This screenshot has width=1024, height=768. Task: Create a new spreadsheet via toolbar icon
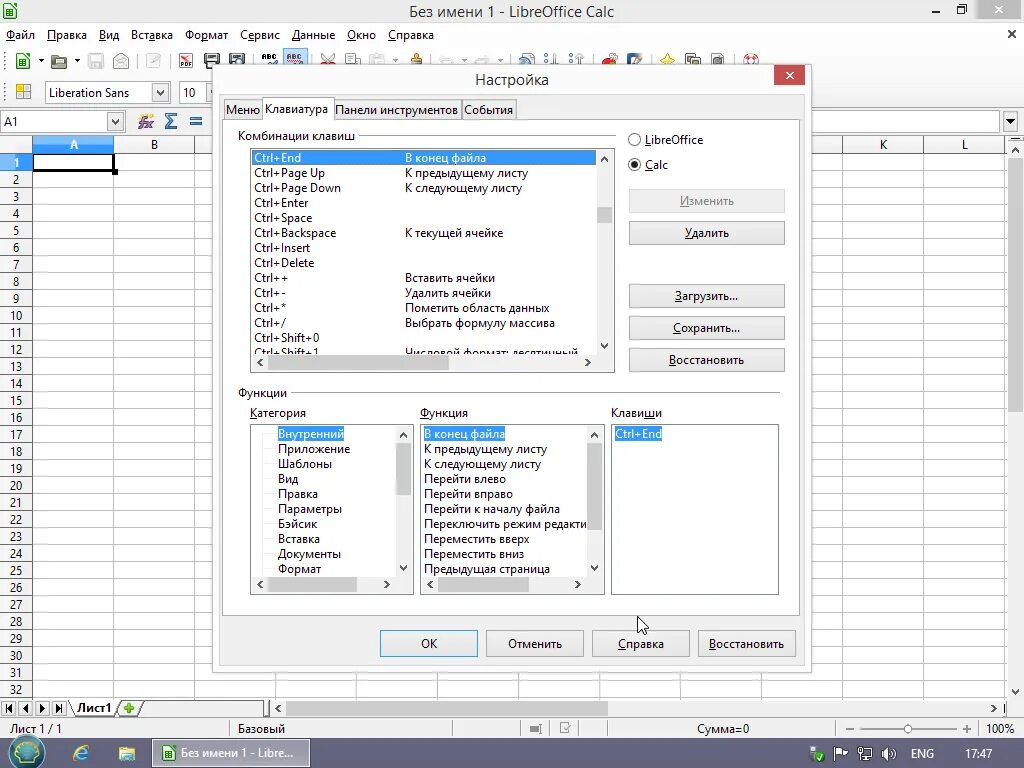pos(23,61)
